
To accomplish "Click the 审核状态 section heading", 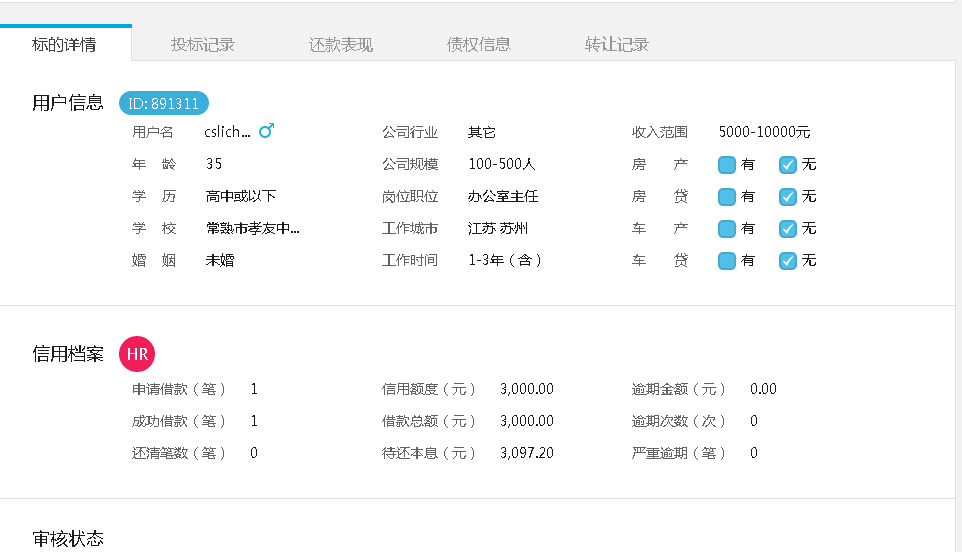I will 68,539.
